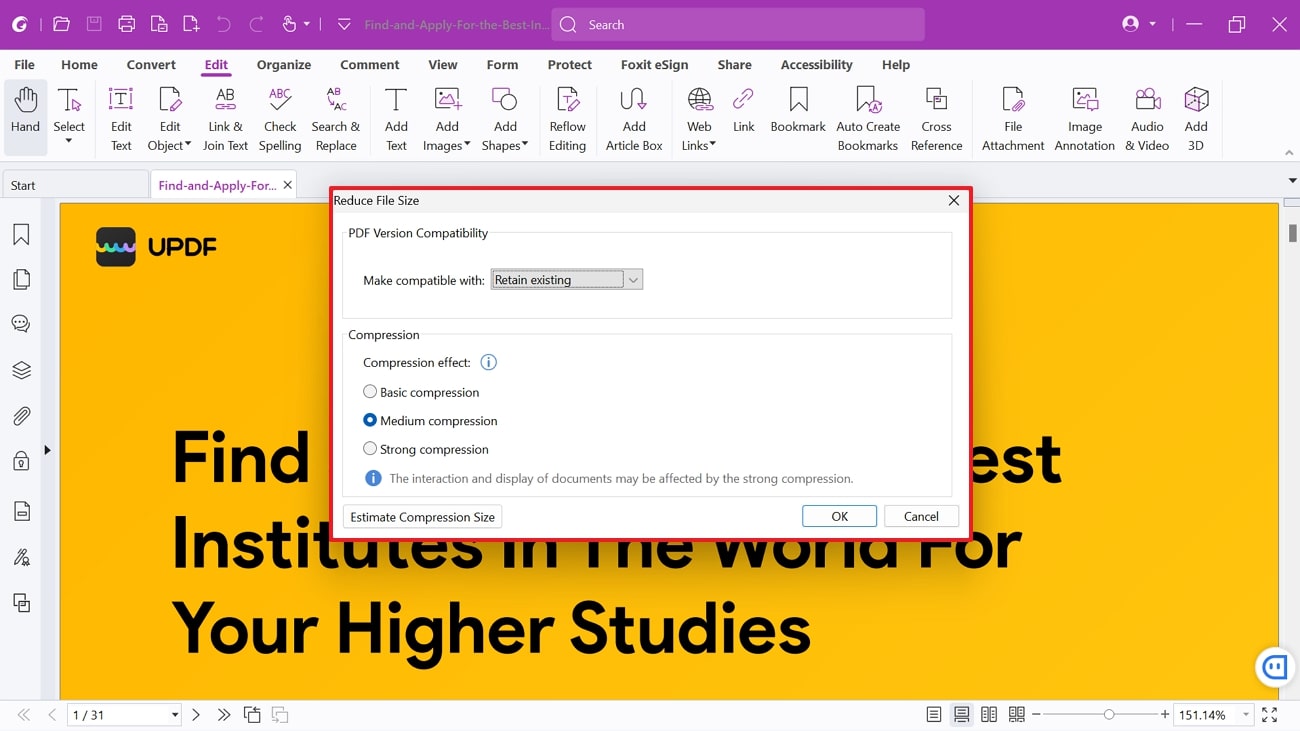1300x731 pixels.
Task: Activate the Edit Text tool
Action: 120,115
